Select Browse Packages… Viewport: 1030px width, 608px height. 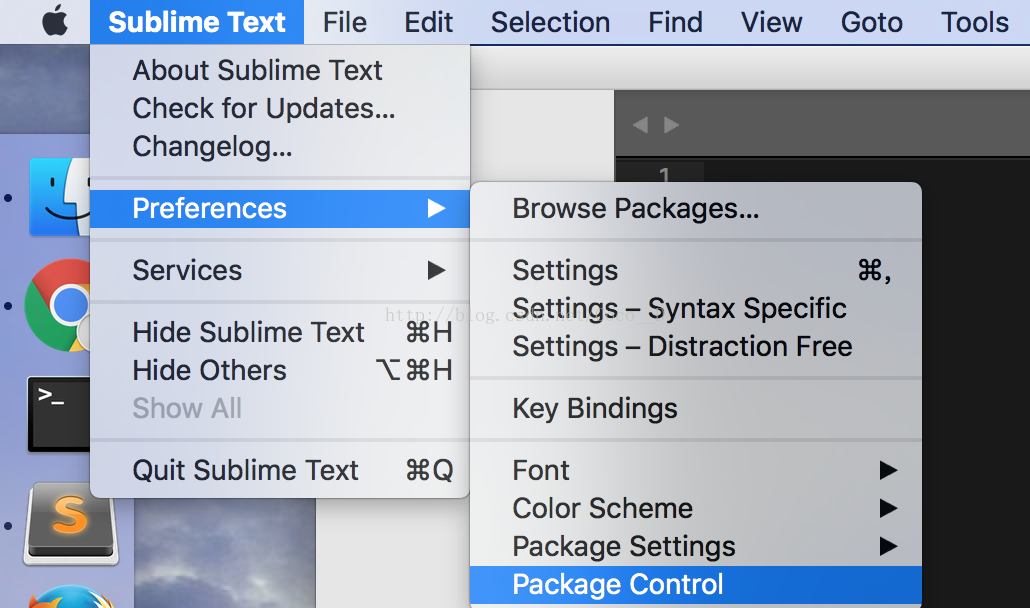[696, 209]
